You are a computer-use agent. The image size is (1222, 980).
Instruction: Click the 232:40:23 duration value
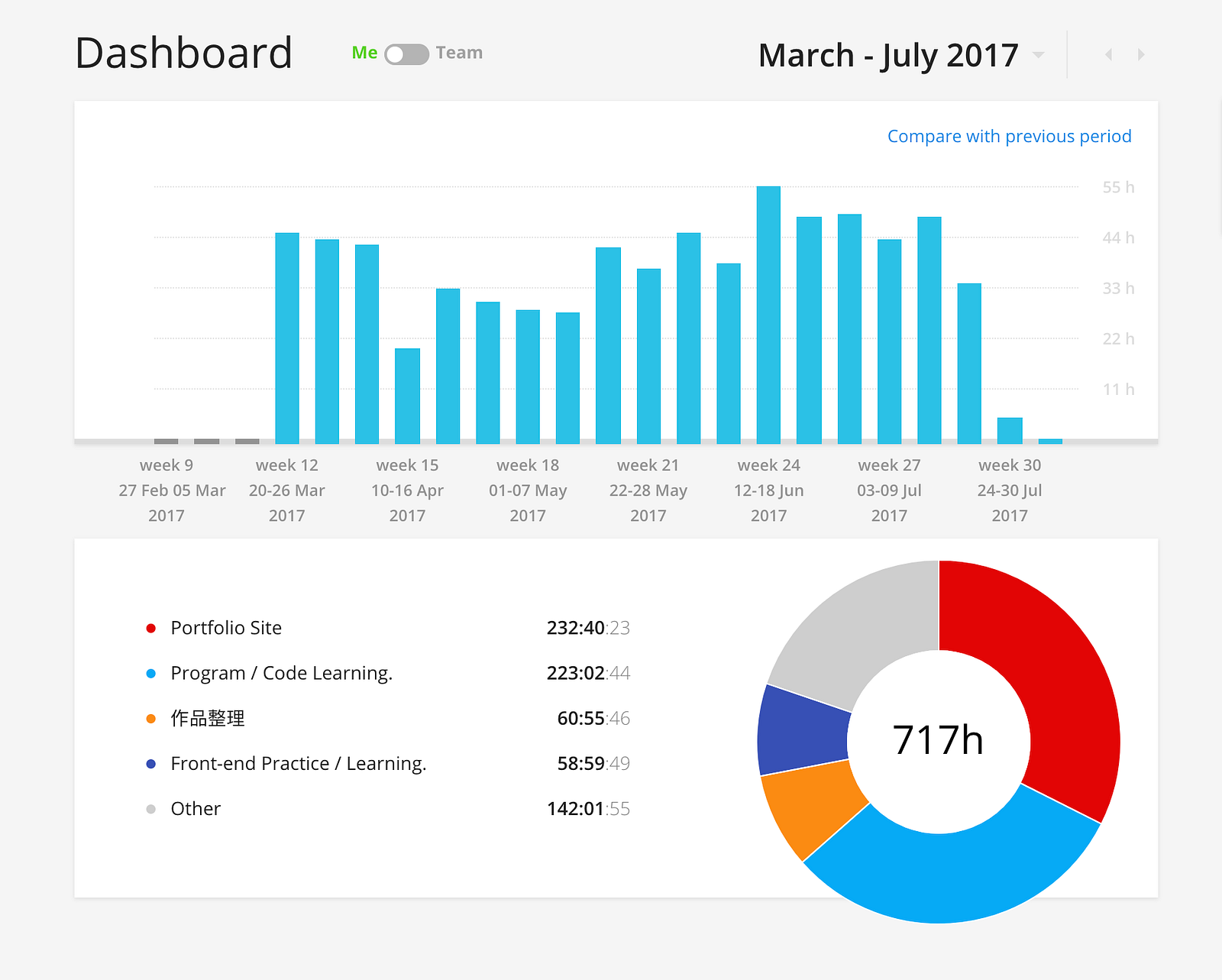click(x=588, y=628)
